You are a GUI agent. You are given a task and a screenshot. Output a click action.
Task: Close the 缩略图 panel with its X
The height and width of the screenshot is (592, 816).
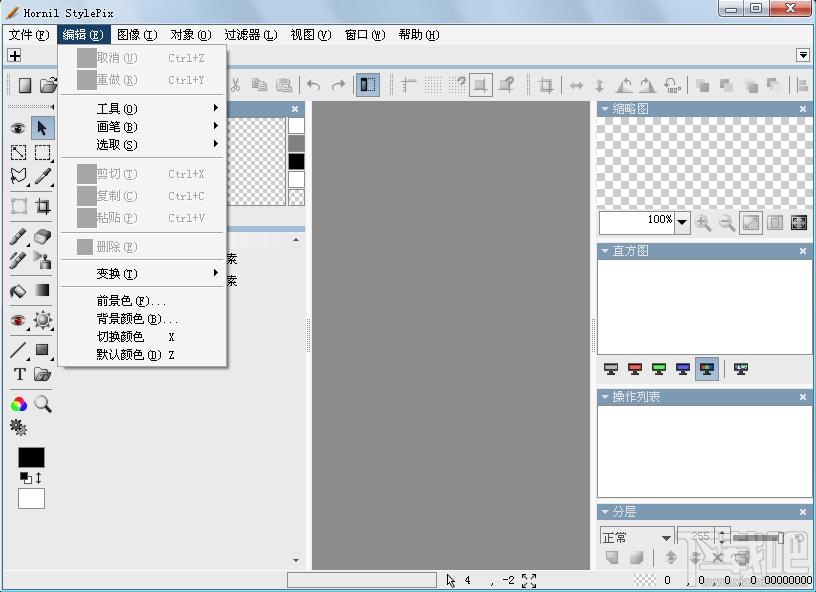coord(802,109)
